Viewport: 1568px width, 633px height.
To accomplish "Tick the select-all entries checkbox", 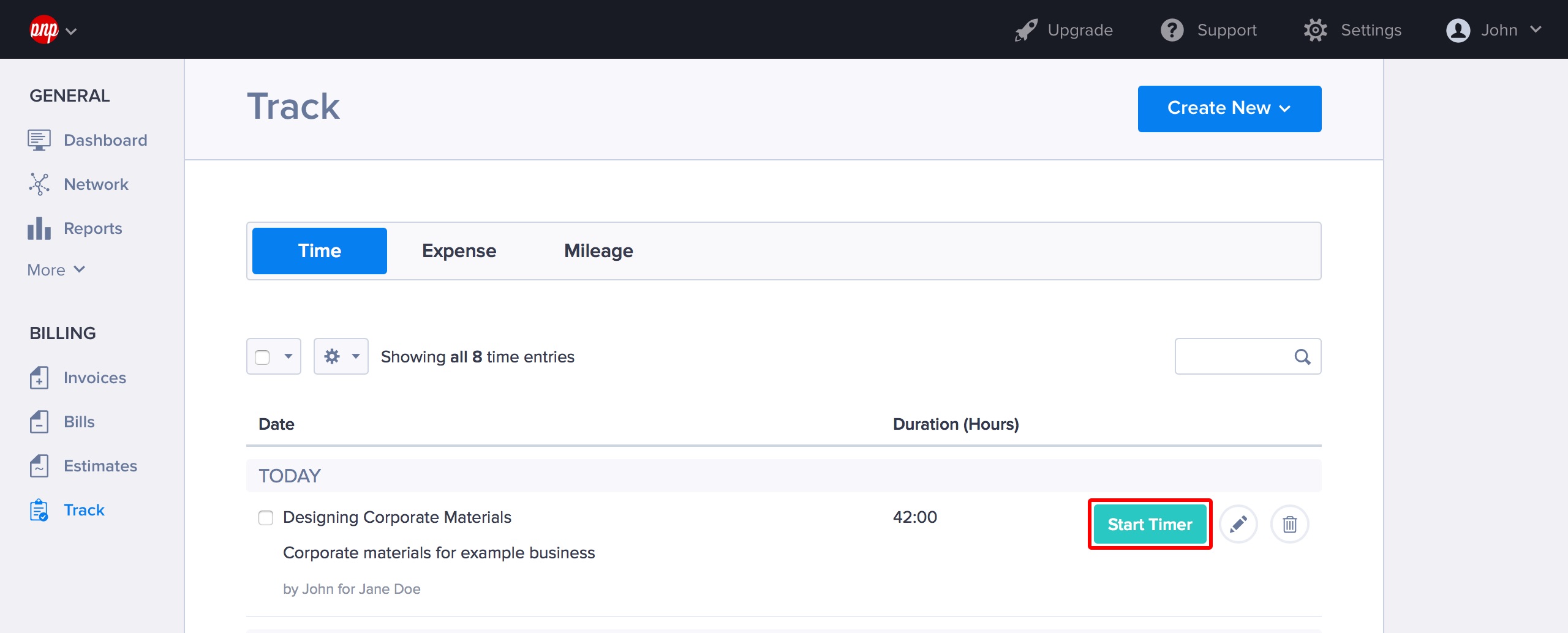I will click(262, 357).
